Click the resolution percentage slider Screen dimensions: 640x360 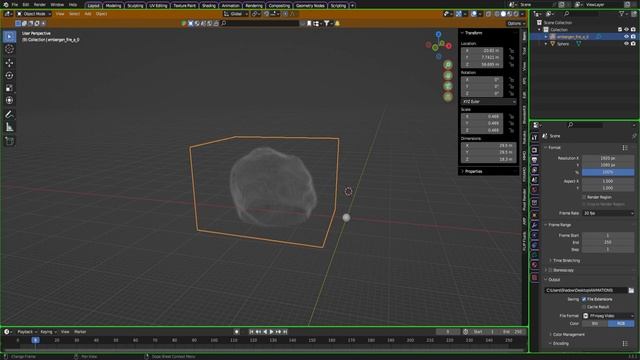(x=608, y=172)
